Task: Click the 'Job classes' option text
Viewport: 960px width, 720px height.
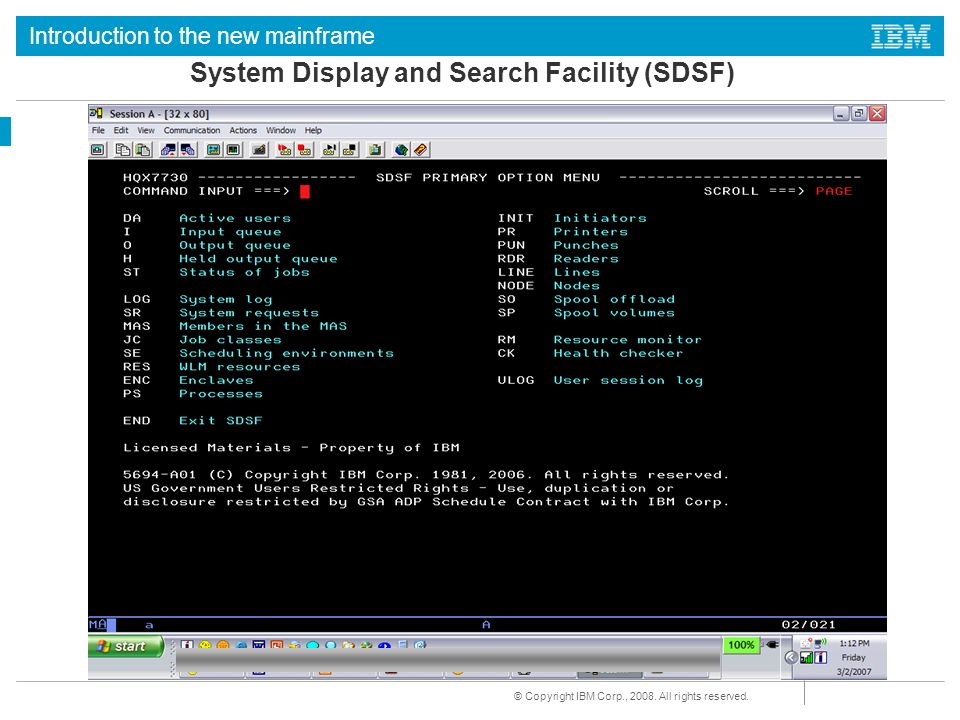Action: [230, 340]
